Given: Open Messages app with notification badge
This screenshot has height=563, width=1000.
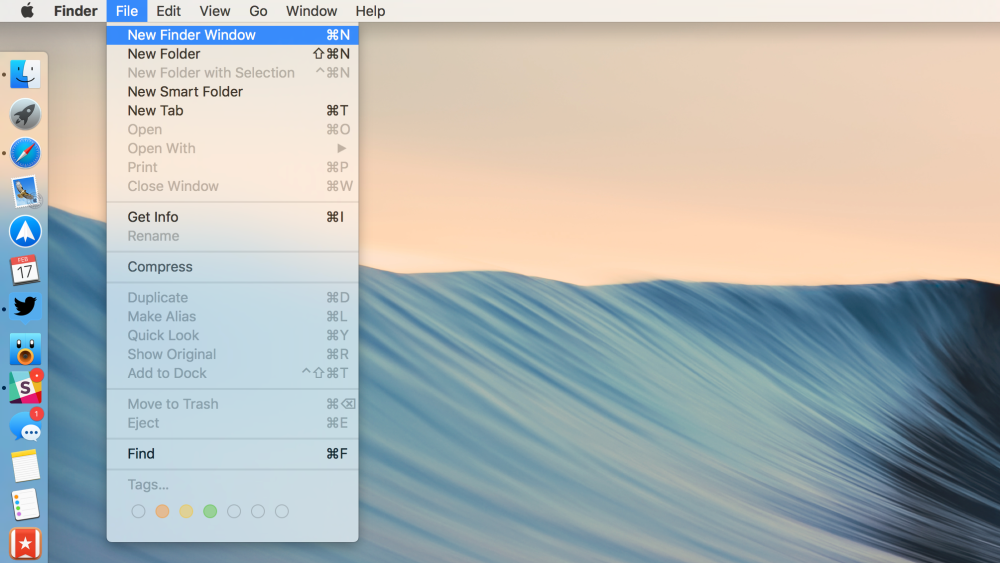Looking at the screenshot, I should coord(25,427).
